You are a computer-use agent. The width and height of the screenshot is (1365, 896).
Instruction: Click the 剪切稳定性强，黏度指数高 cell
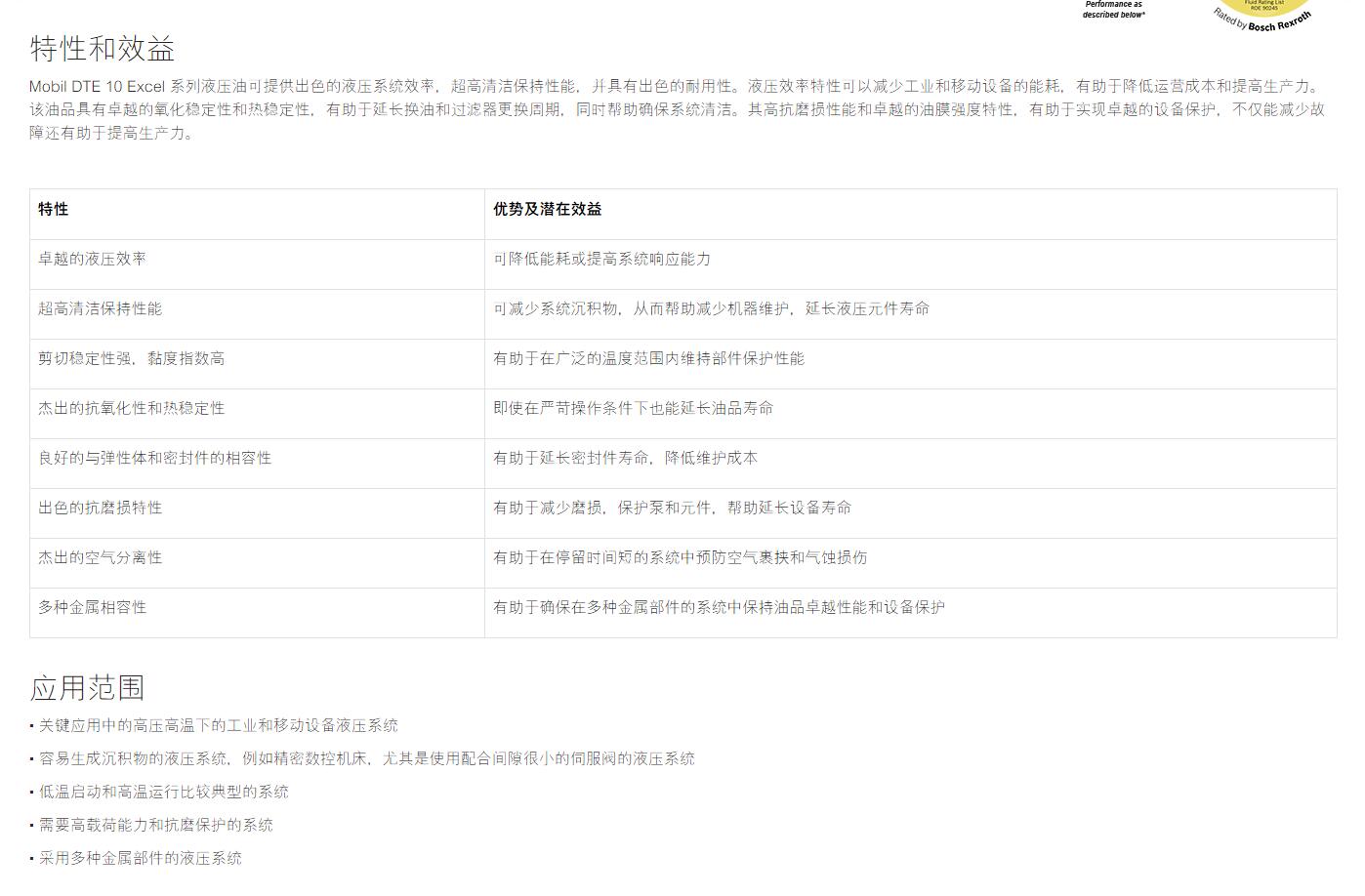(x=257, y=364)
